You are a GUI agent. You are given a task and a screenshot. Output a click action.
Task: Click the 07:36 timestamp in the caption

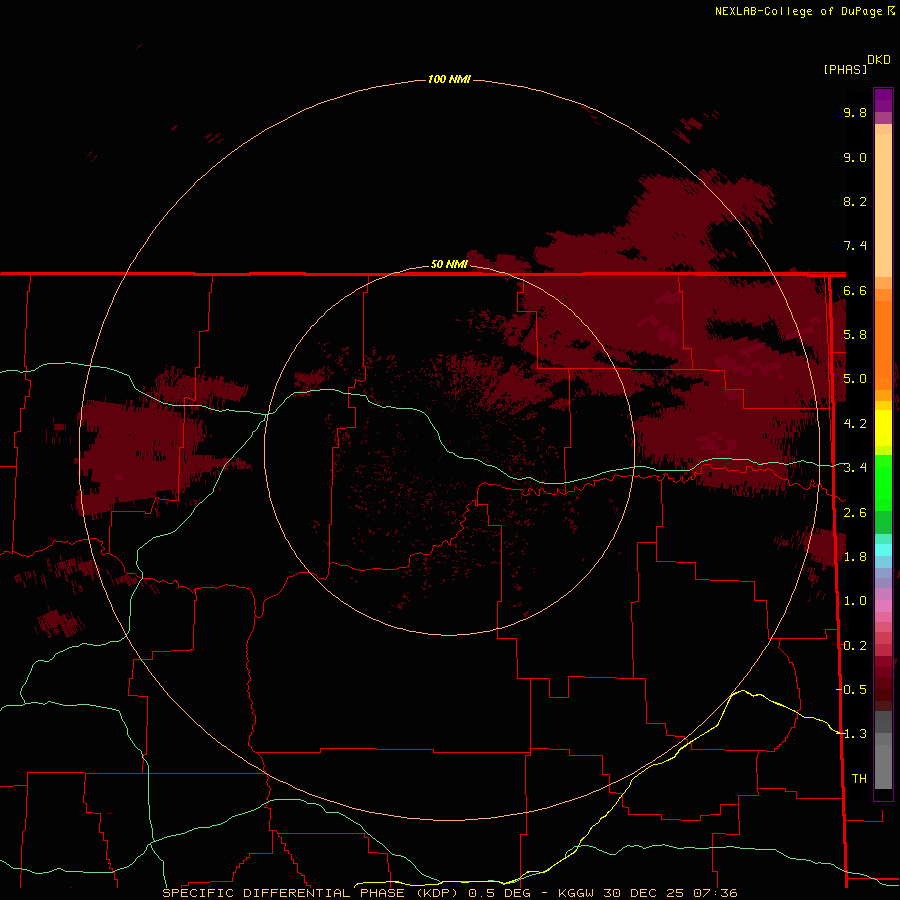[x=716, y=893]
